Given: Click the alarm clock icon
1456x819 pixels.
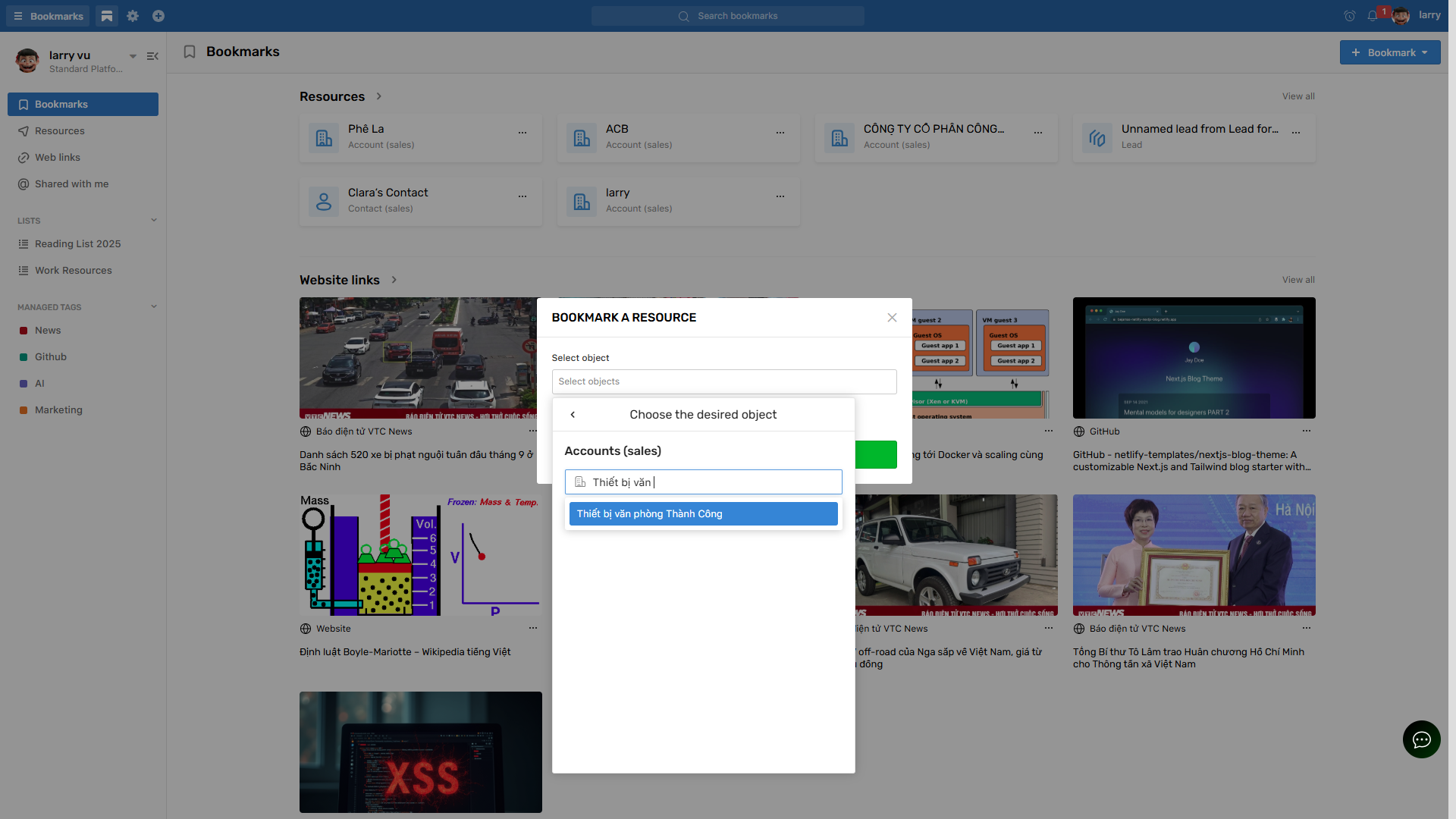Looking at the screenshot, I should [x=1350, y=16].
